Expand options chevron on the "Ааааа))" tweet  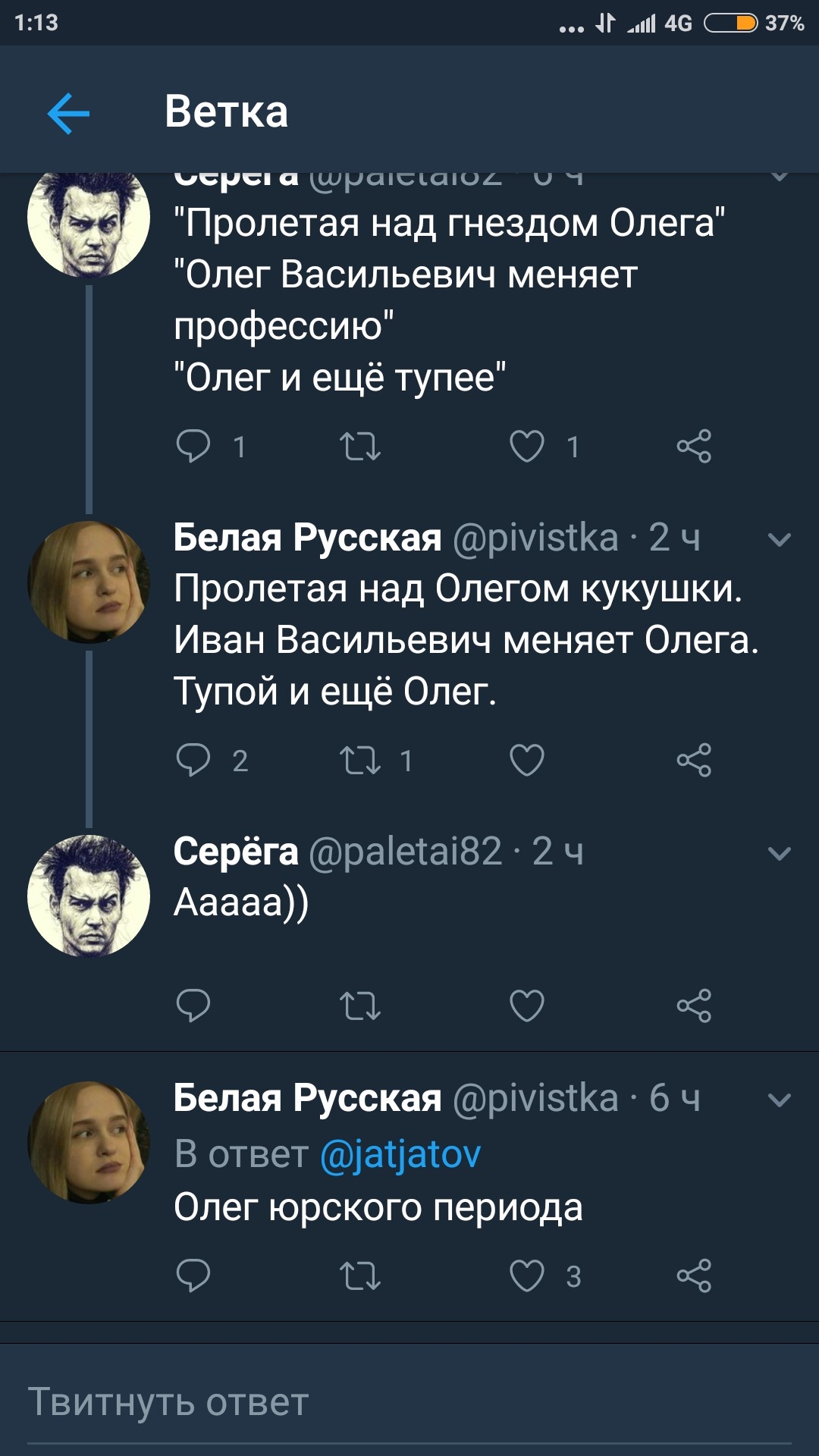780,854
